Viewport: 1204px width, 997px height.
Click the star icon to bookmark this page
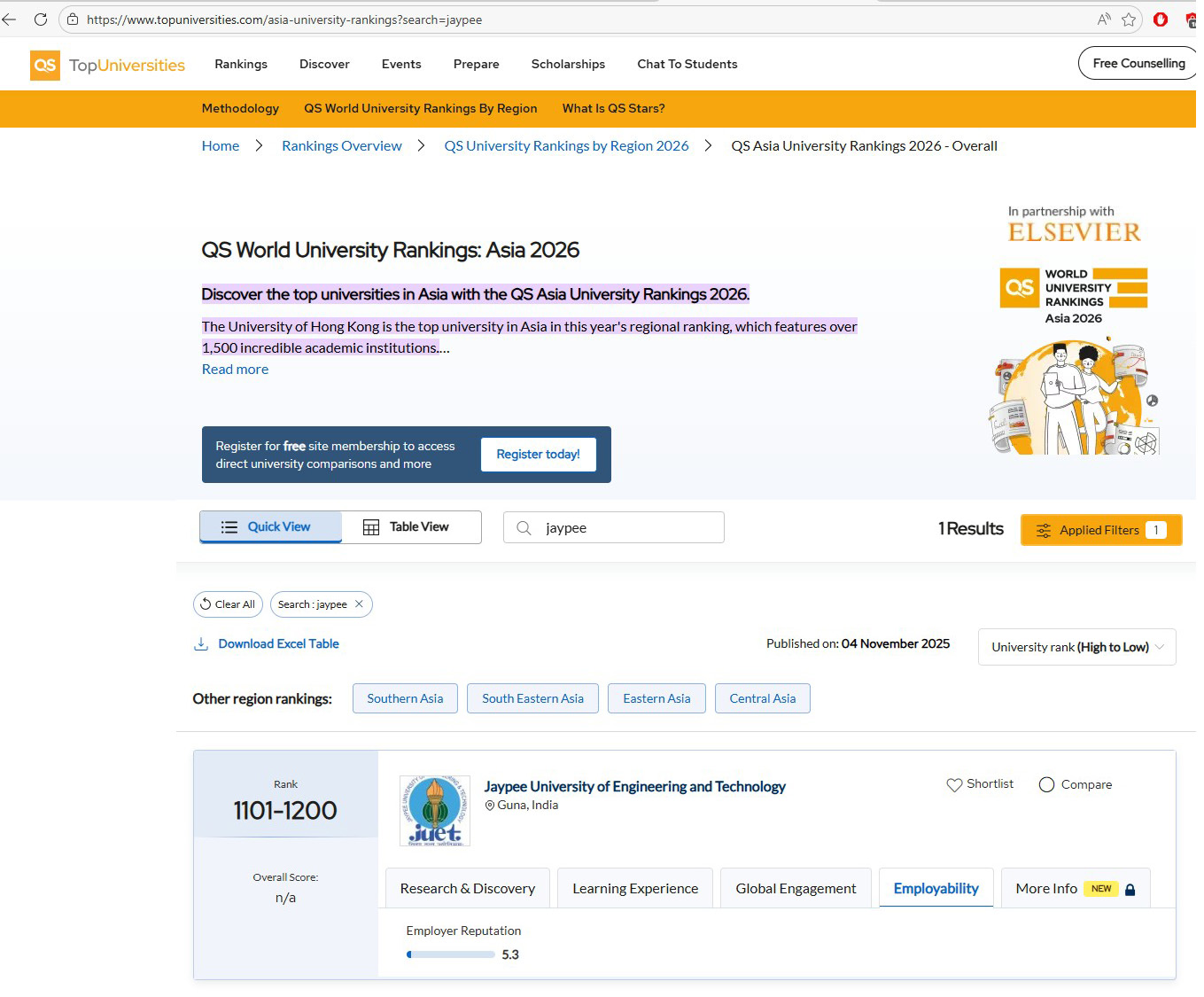[x=1129, y=19]
